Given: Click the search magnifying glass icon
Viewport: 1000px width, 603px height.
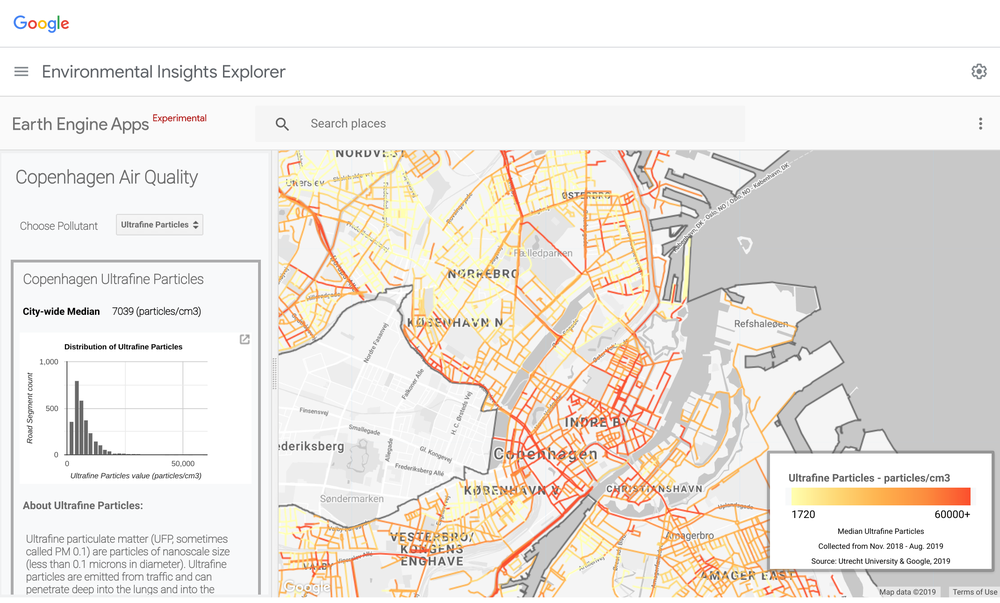Looking at the screenshot, I should (x=281, y=123).
